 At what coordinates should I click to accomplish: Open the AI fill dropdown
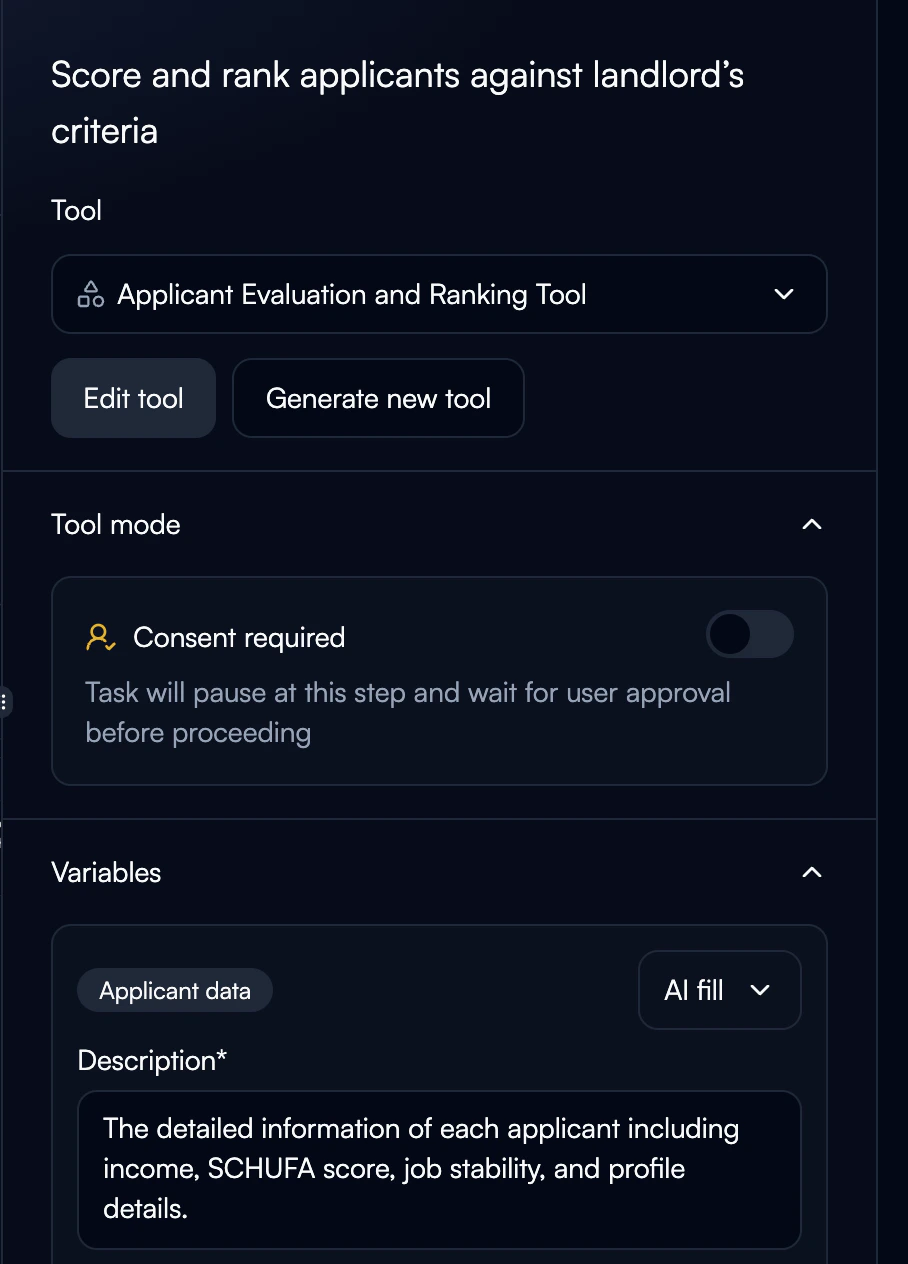(x=719, y=990)
